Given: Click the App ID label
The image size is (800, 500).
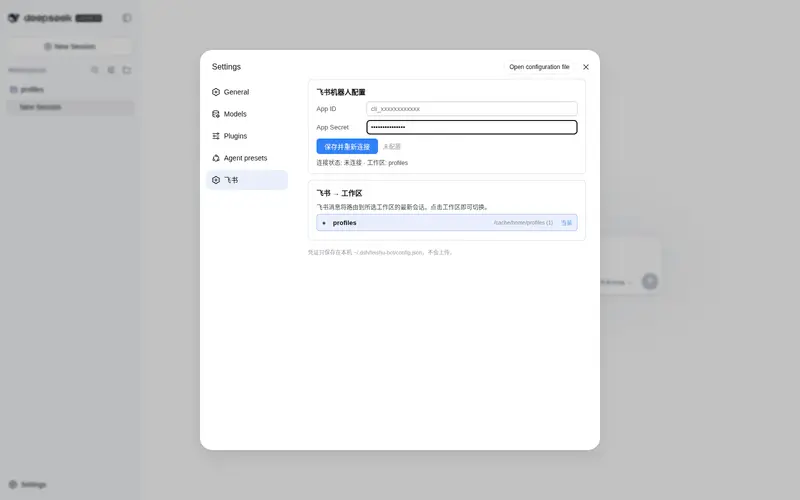Looking at the screenshot, I should click(326, 109).
